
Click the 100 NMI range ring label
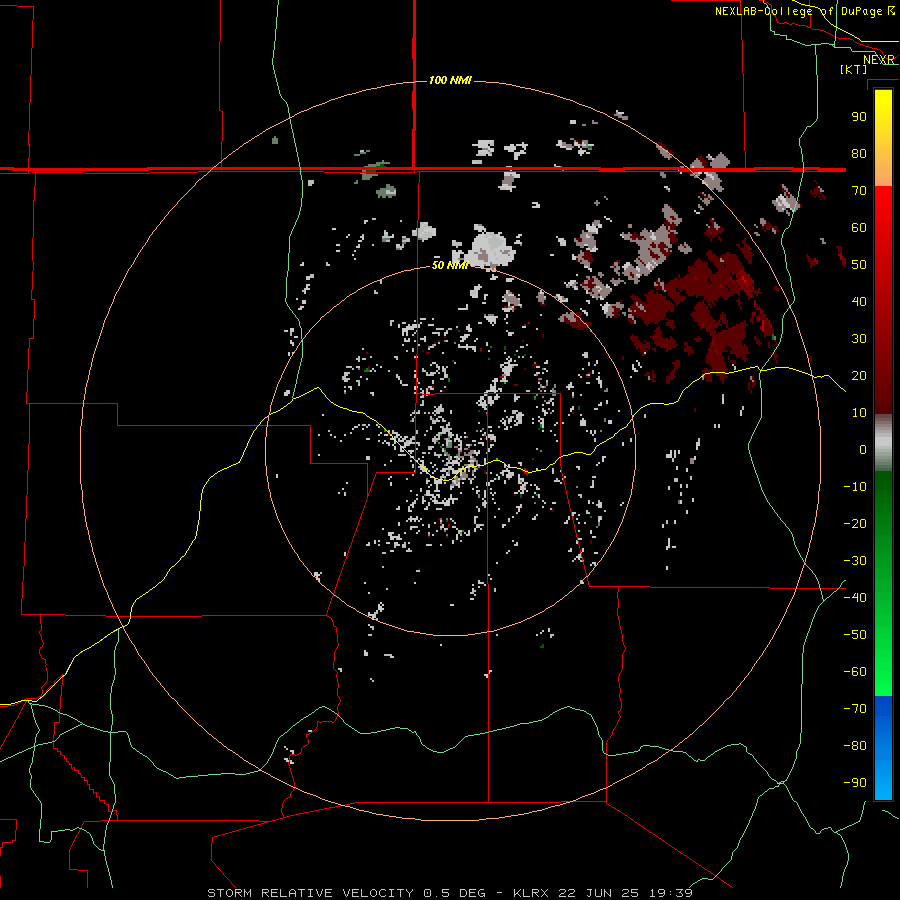pyautogui.click(x=450, y=80)
